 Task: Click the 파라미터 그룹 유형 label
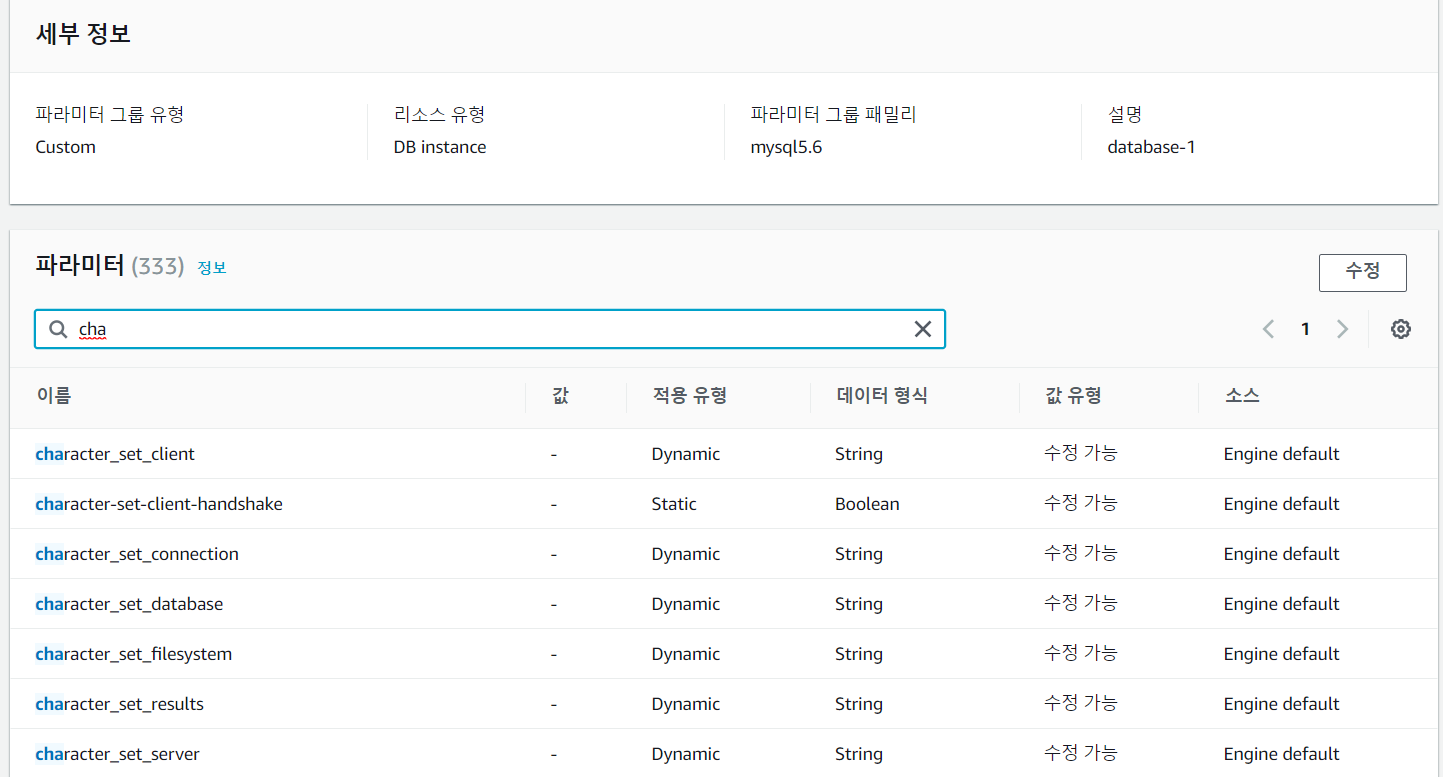click(110, 114)
